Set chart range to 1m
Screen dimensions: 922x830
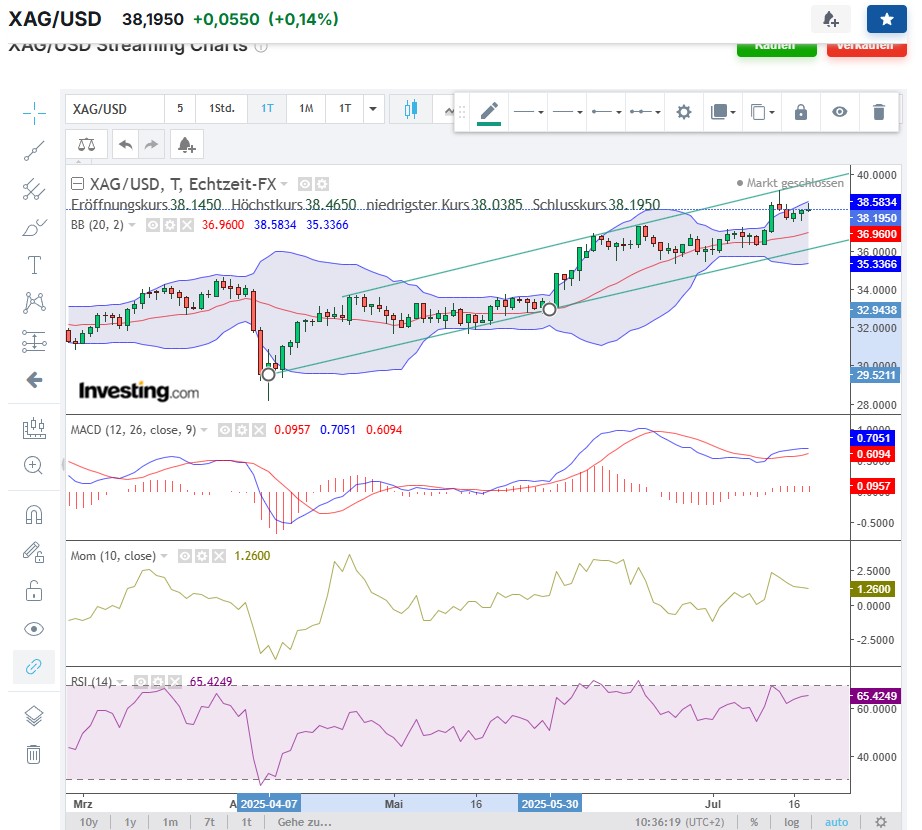tap(170, 822)
